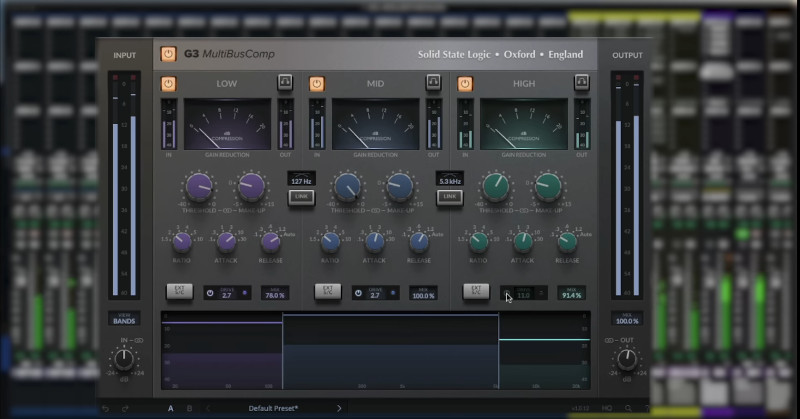Screen dimensions: 800x419
Task: Toggle the HIGH band power button
Action: (x=465, y=84)
